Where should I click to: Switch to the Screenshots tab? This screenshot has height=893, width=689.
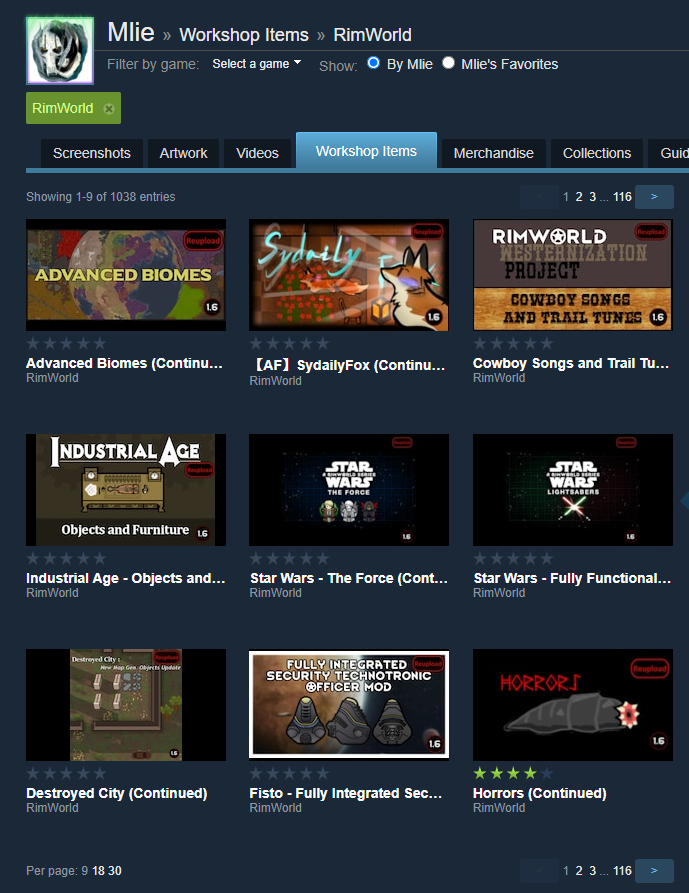(x=92, y=153)
